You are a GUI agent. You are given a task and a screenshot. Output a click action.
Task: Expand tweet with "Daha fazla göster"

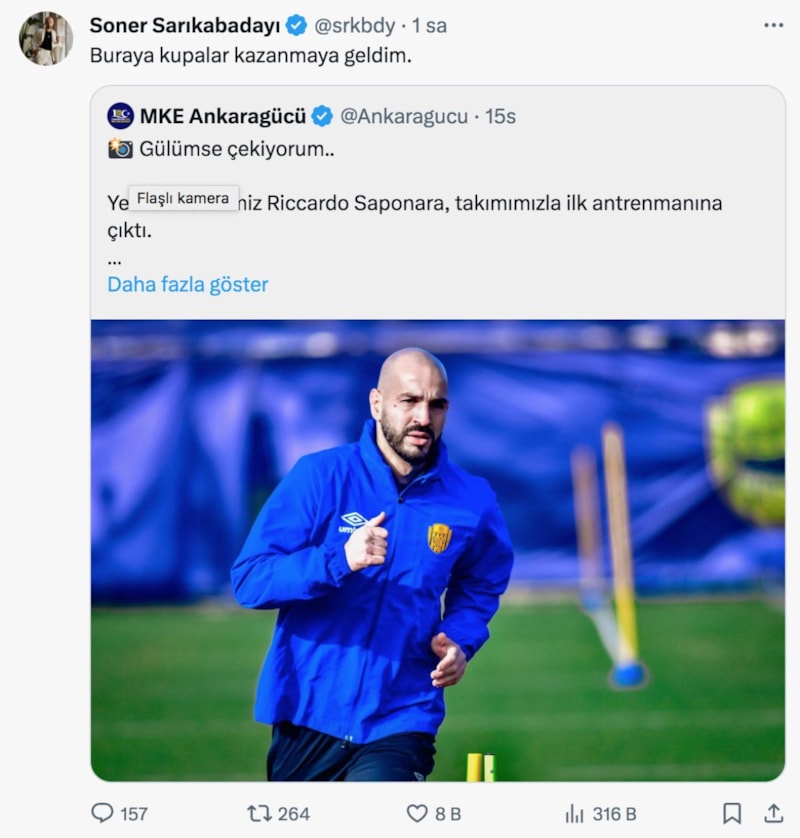coord(188,284)
